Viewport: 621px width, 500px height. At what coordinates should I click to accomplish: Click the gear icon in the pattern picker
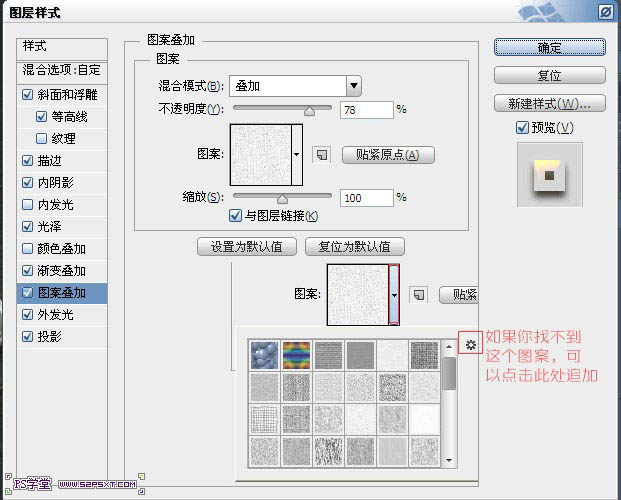[471, 346]
